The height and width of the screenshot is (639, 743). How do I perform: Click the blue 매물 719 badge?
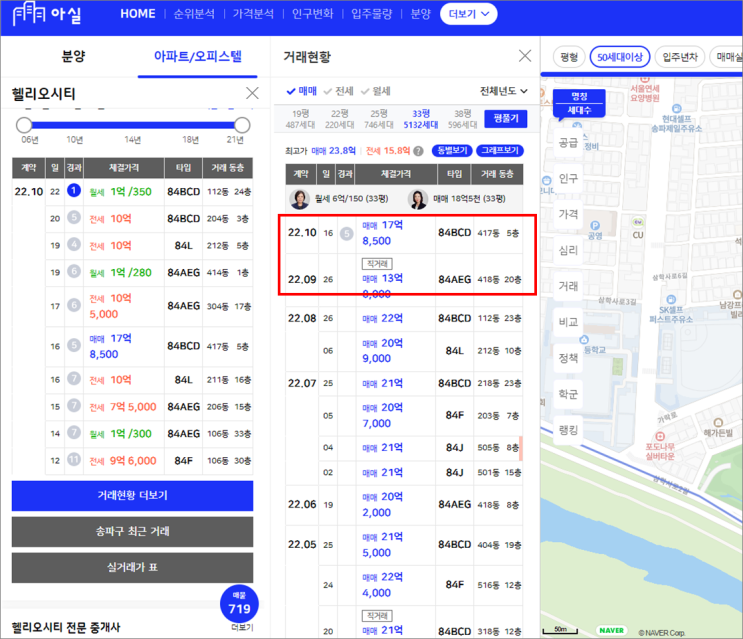[x=239, y=604]
